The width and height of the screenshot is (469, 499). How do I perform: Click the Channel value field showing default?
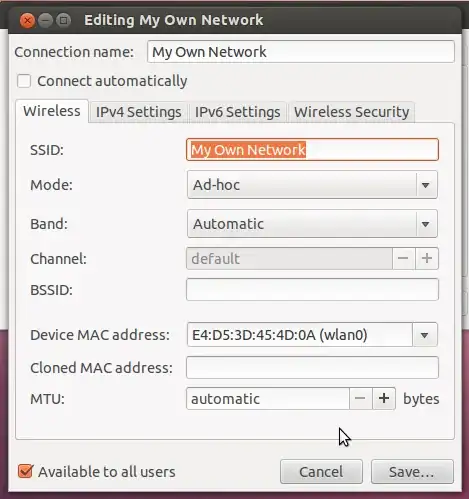[x=289, y=258]
